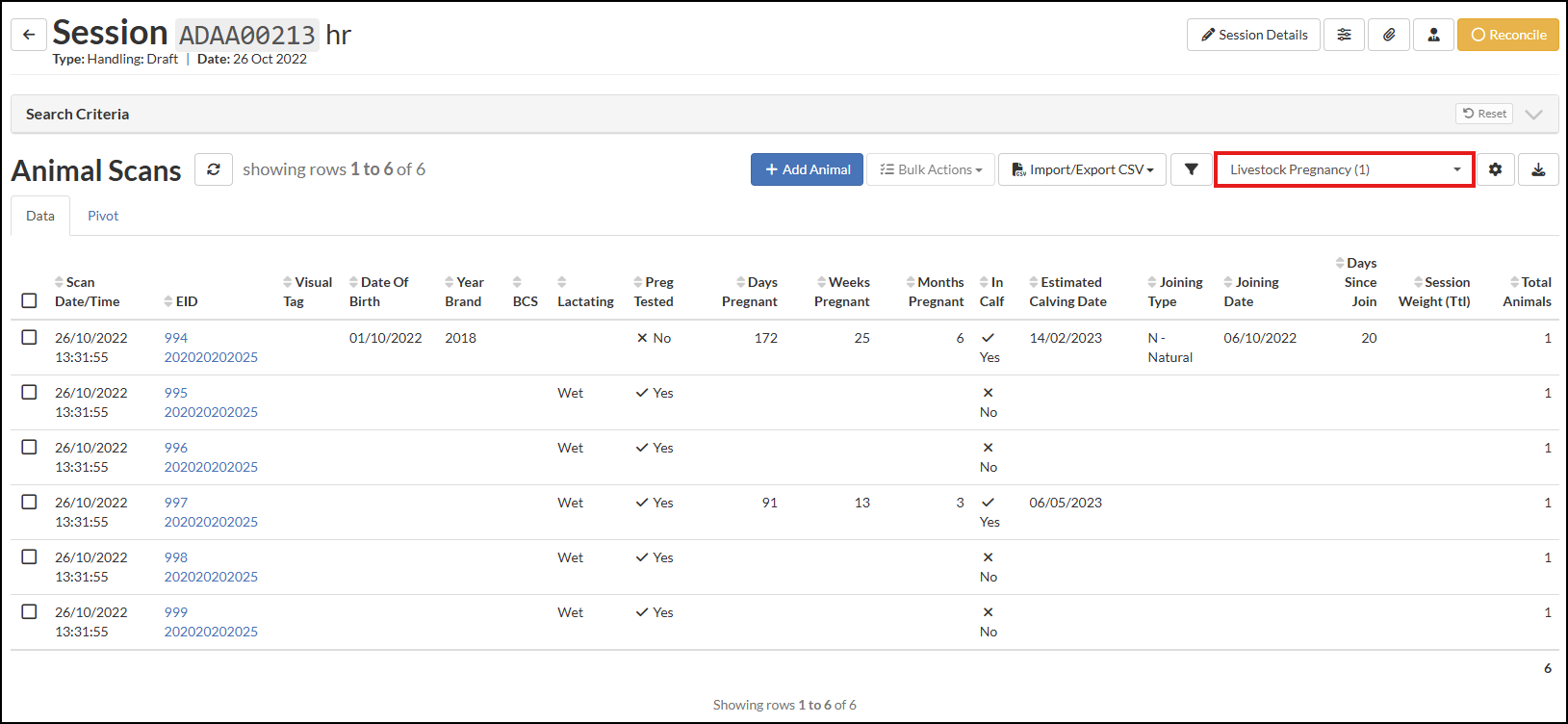This screenshot has height=724, width=1568.
Task: Click the Session Details button
Action: click(x=1253, y=35)
